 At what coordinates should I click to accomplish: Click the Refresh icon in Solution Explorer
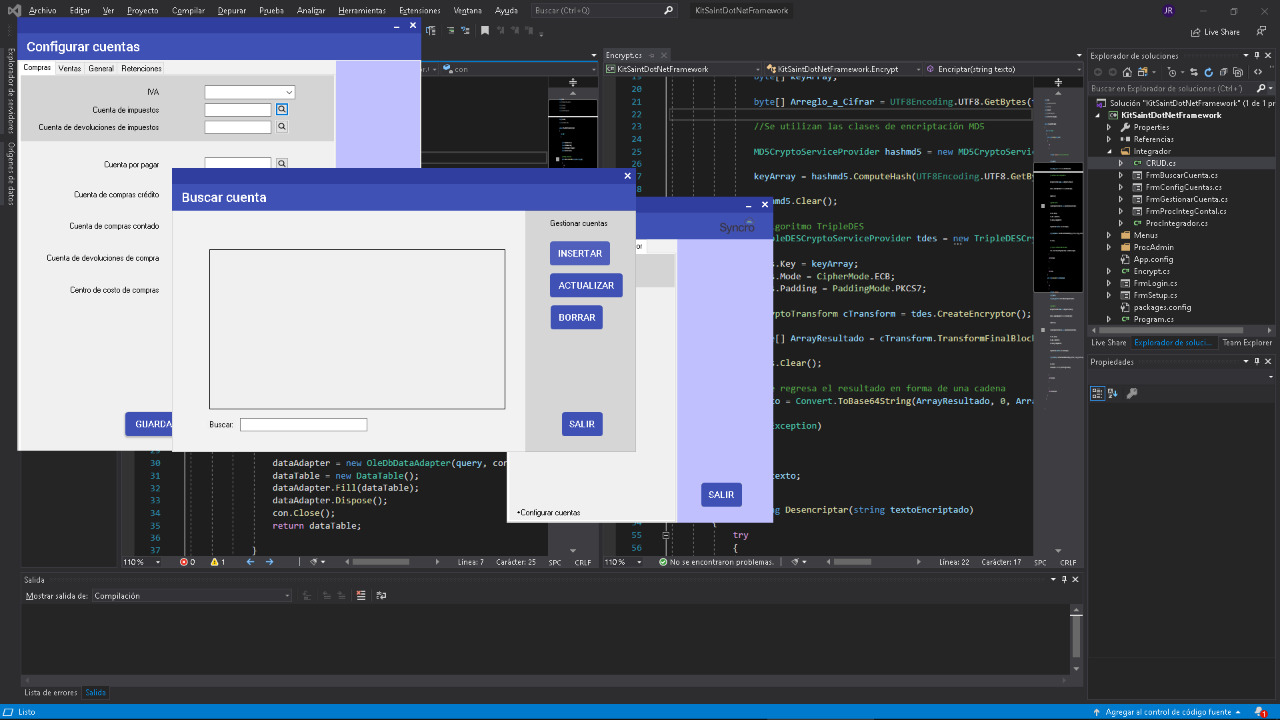click(1208, 71)
